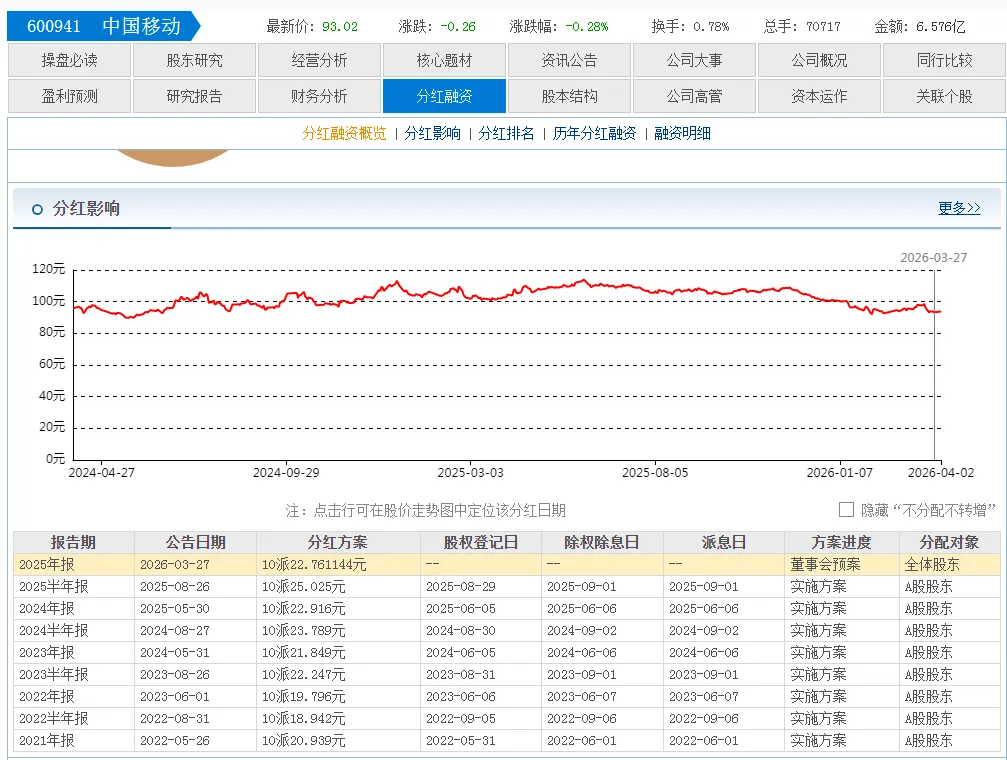The image size is (1007, 760).
Task: Open the 股东研究 tab
Action: coord(195,60)
